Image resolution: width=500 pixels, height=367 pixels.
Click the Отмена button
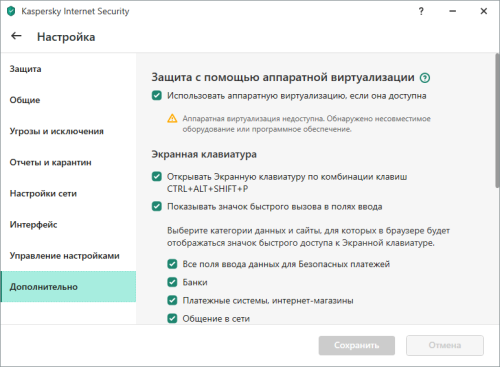coord(445,345)
